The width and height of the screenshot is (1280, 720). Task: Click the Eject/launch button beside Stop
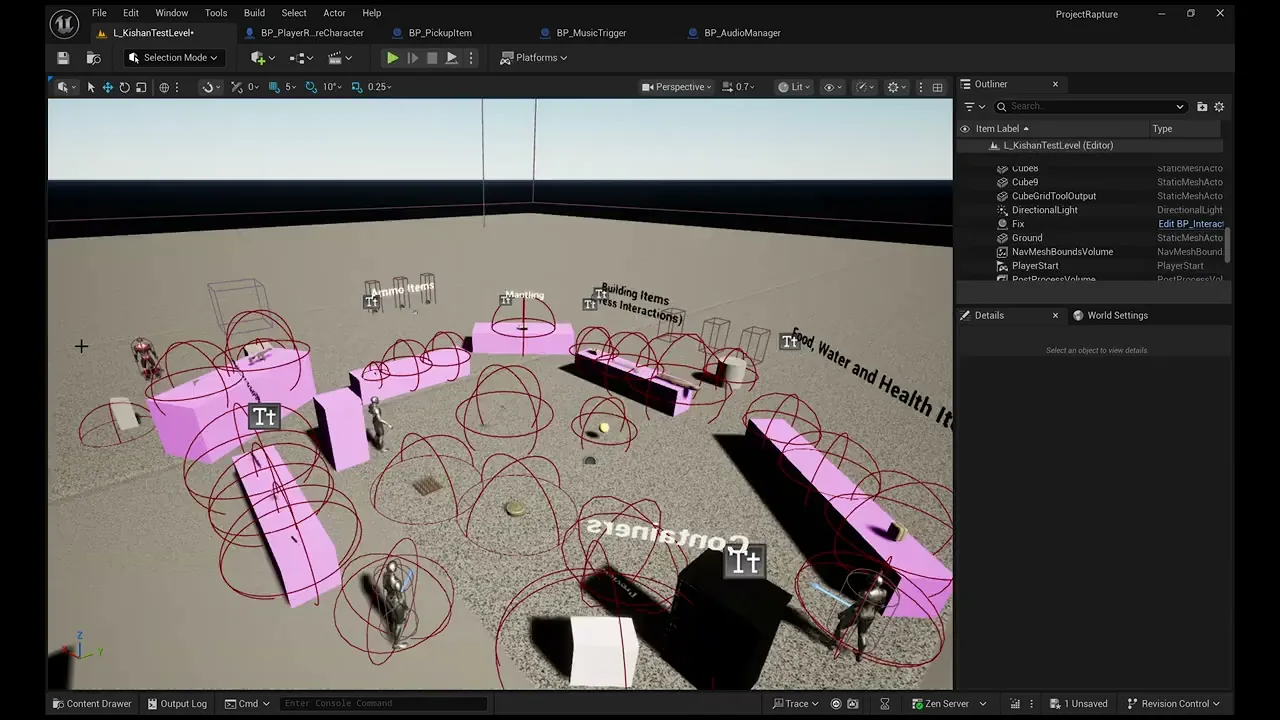pos(452,58)
